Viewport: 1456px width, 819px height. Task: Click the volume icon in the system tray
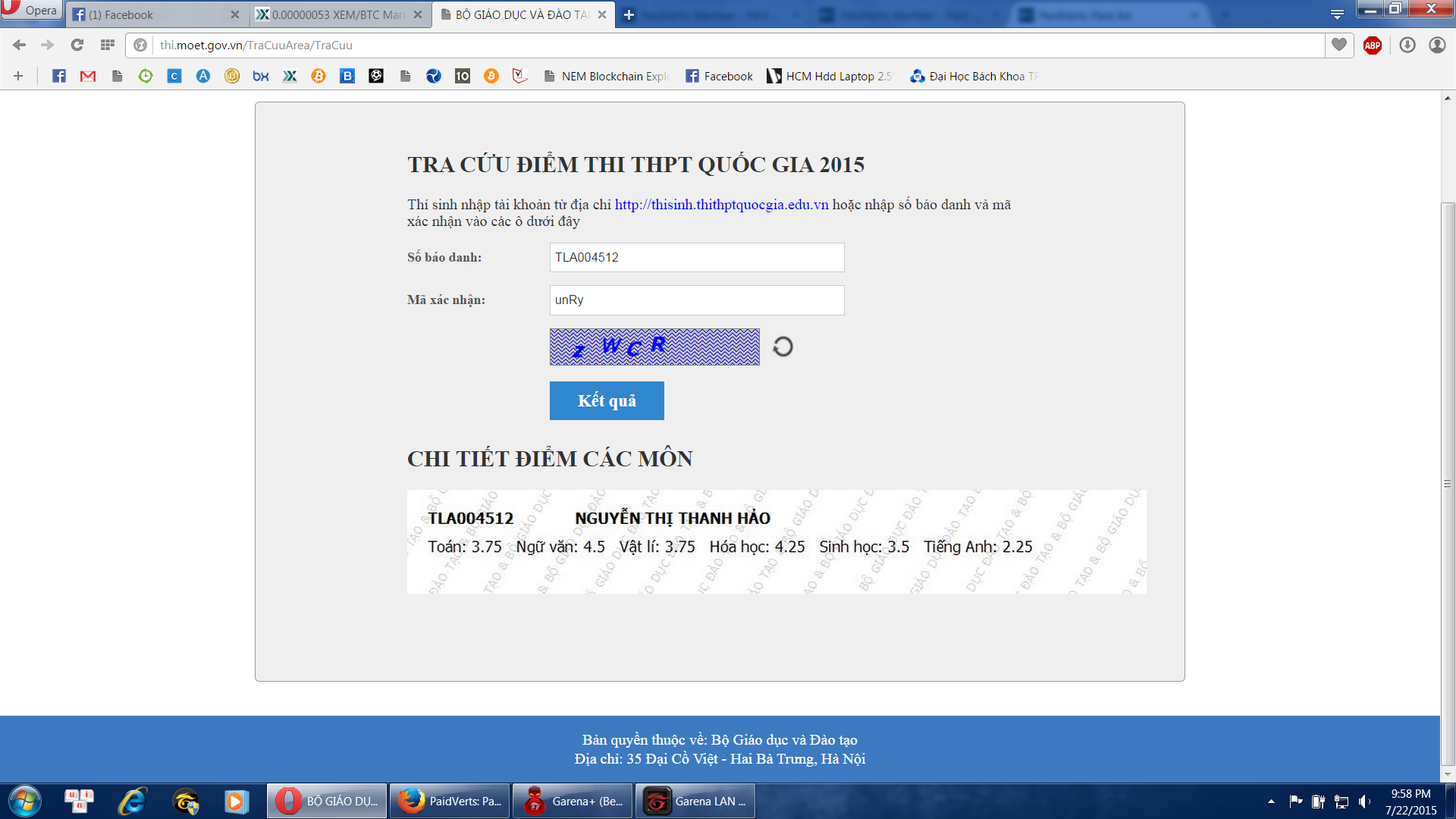1364,802
